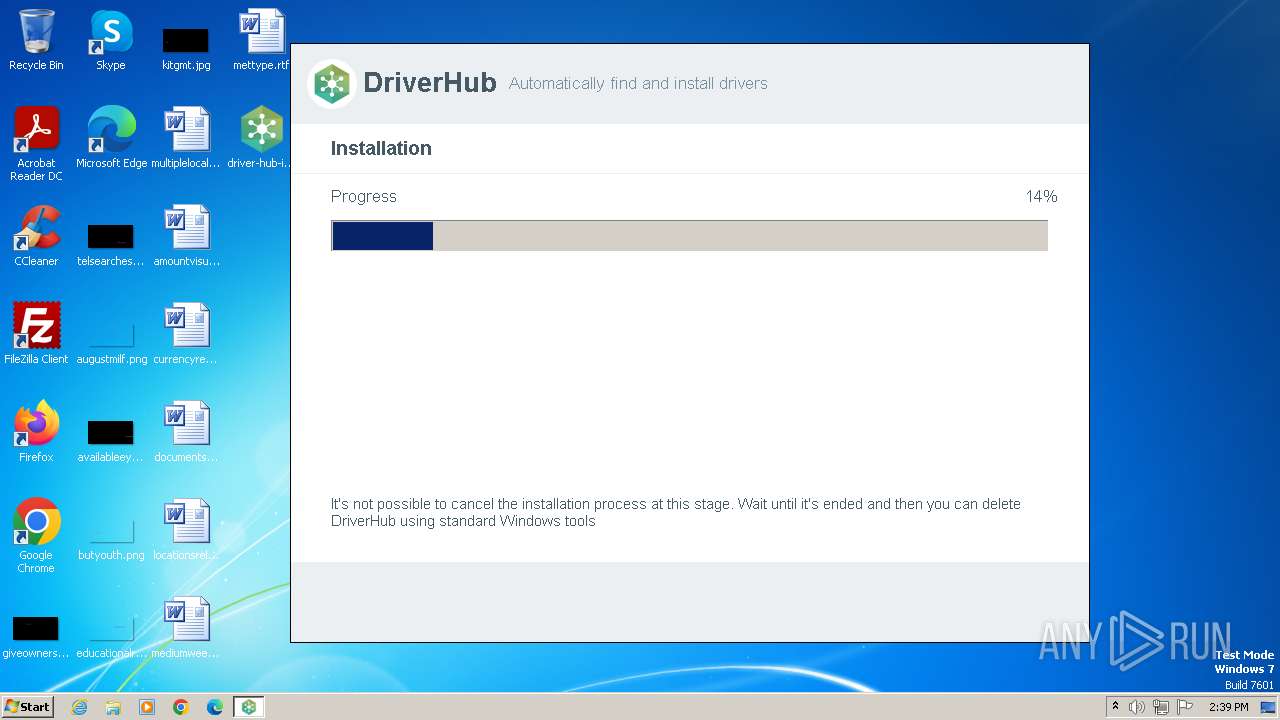Screen dimensions: 1280x720
Task: Show hidden system tray icons
Action: (x=1115, y=707)
